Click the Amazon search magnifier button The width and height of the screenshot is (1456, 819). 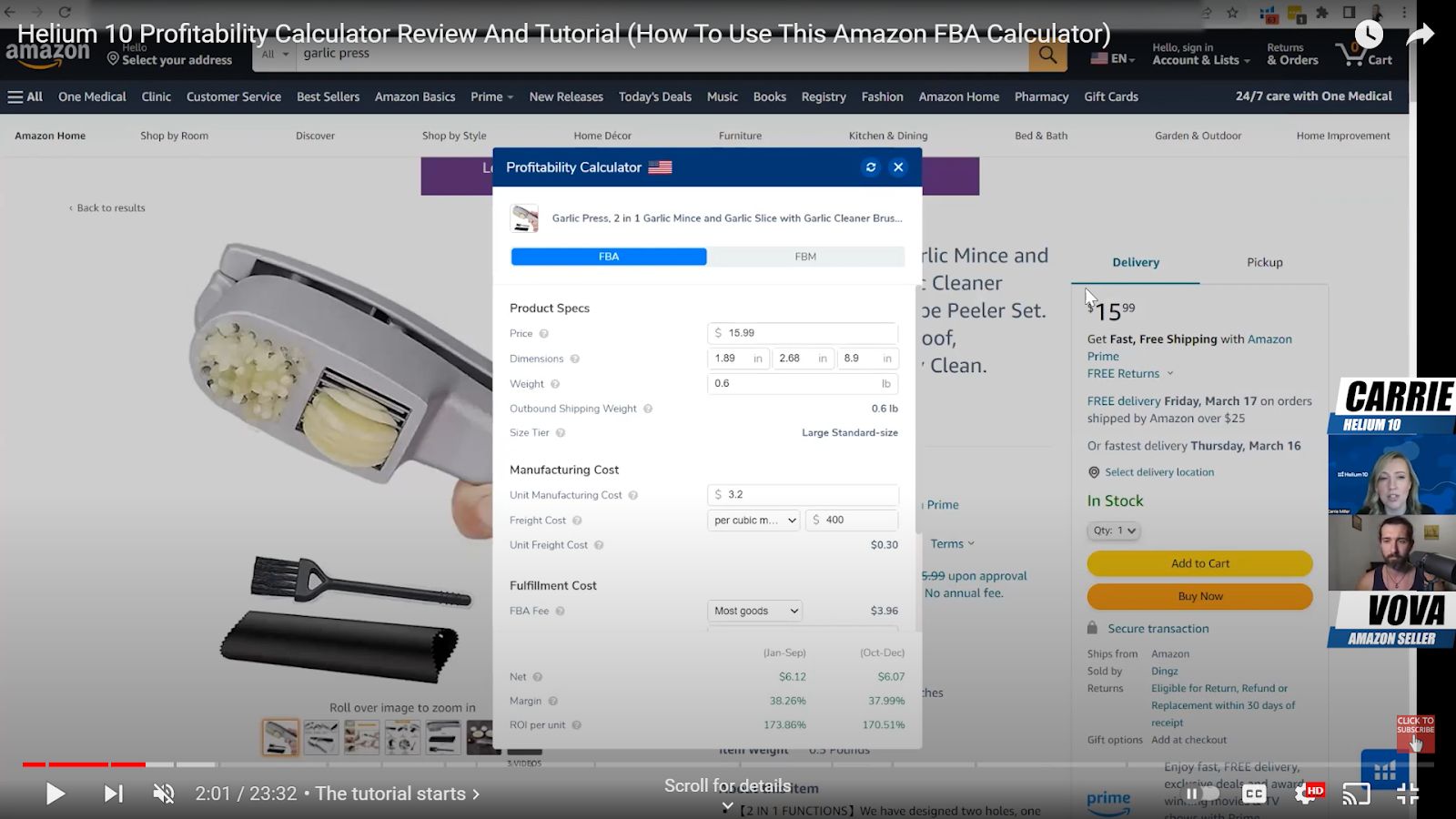1047,55
